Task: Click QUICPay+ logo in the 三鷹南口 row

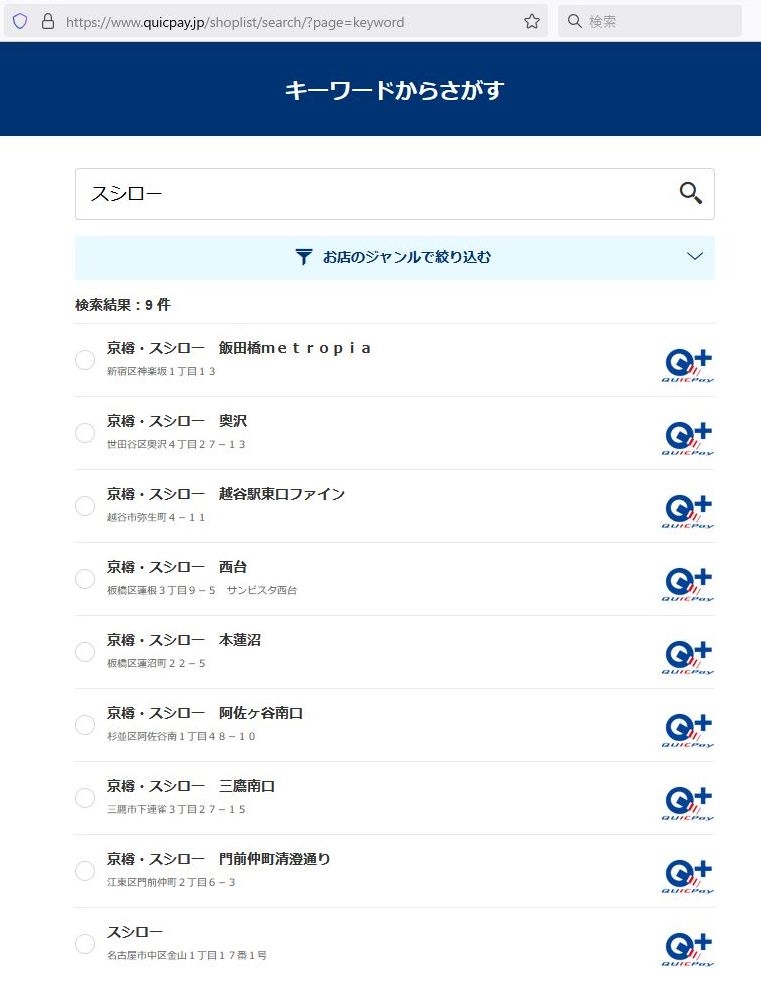Action: click(688, 803)
